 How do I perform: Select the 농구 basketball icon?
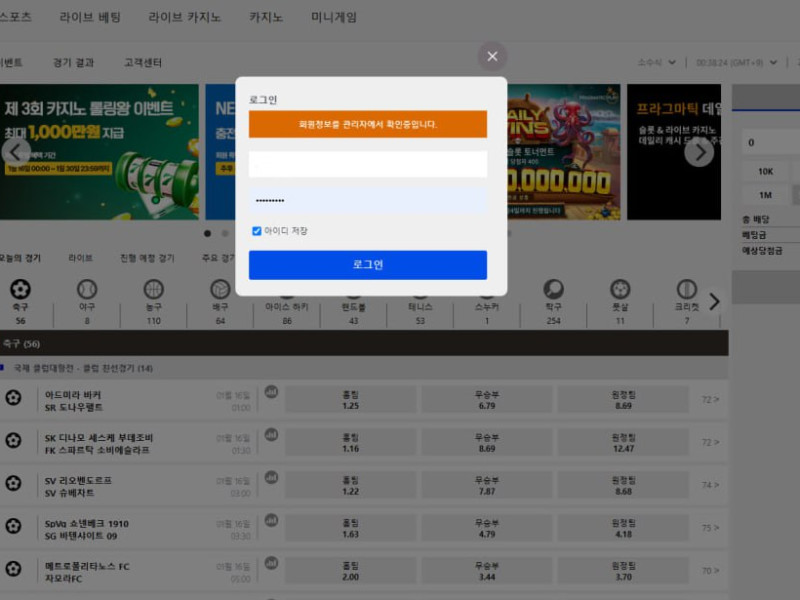tap(153, 289)
